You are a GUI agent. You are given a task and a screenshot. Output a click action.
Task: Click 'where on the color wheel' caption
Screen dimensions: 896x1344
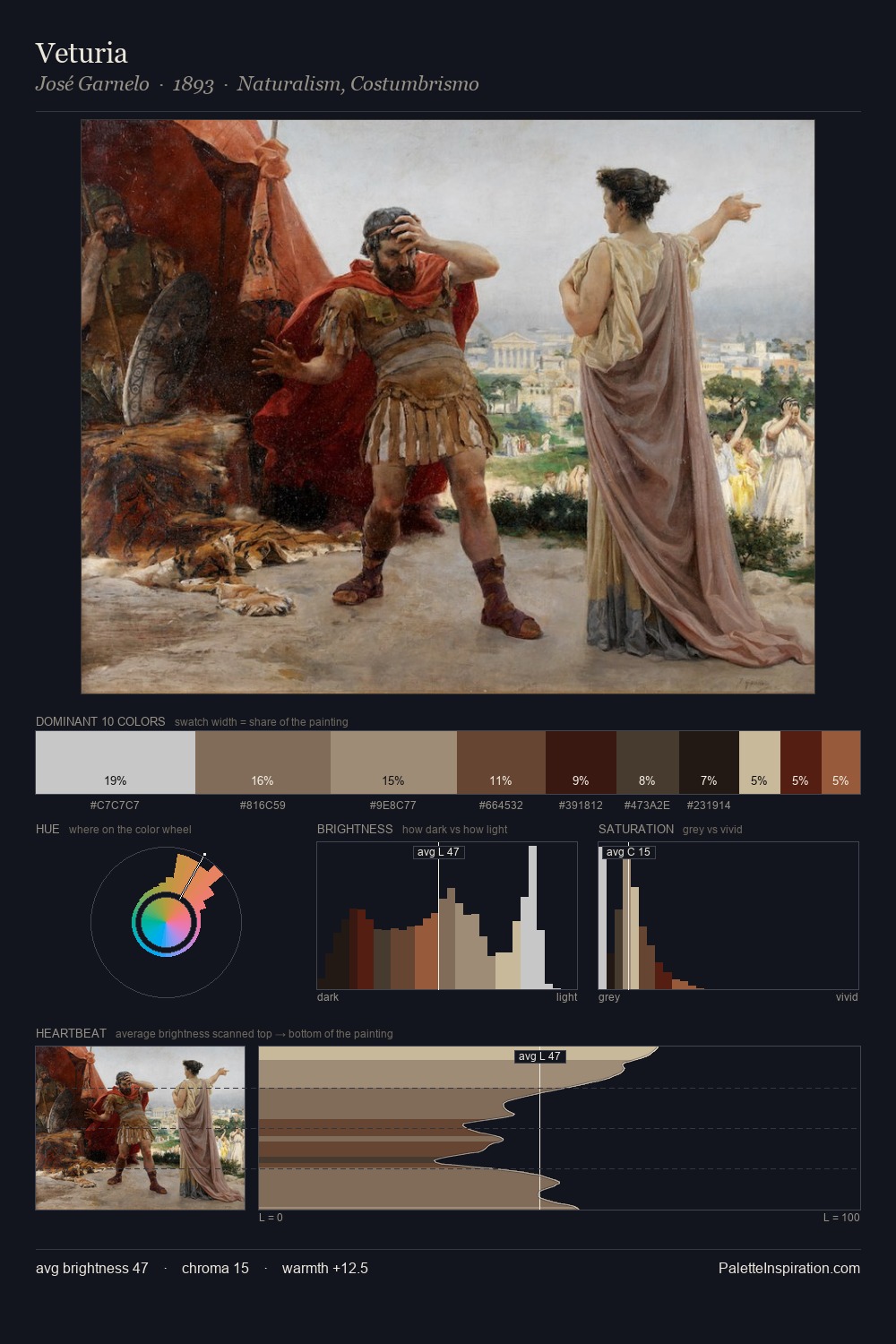[x=130, y=830]
